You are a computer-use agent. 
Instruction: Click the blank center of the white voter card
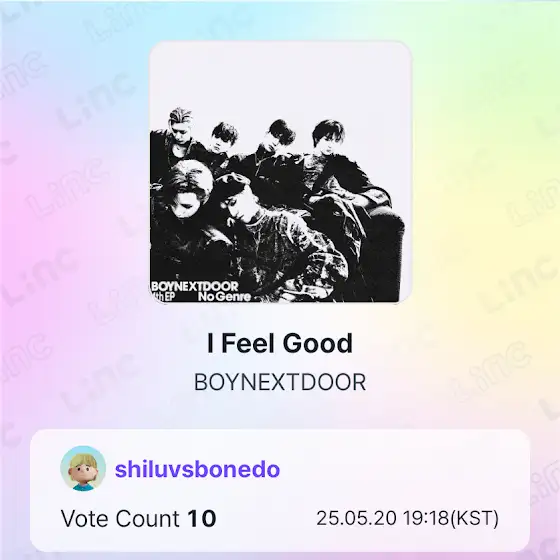tap(393, 471)
